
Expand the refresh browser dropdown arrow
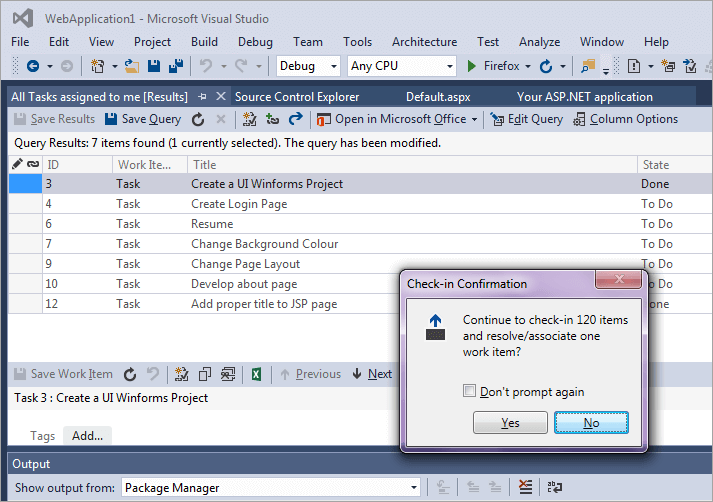tap(562, 66)
